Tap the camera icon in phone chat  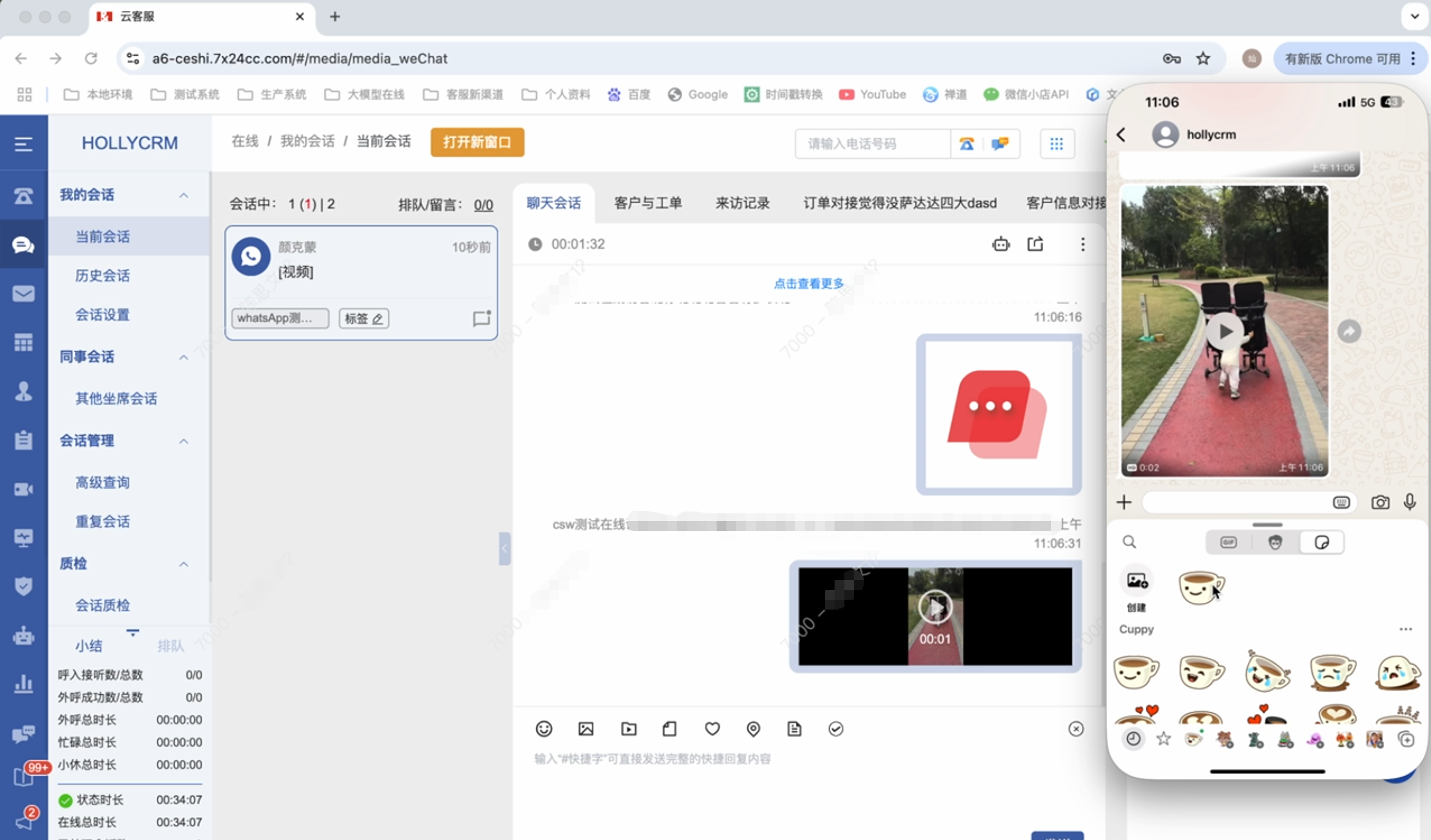1380,502
